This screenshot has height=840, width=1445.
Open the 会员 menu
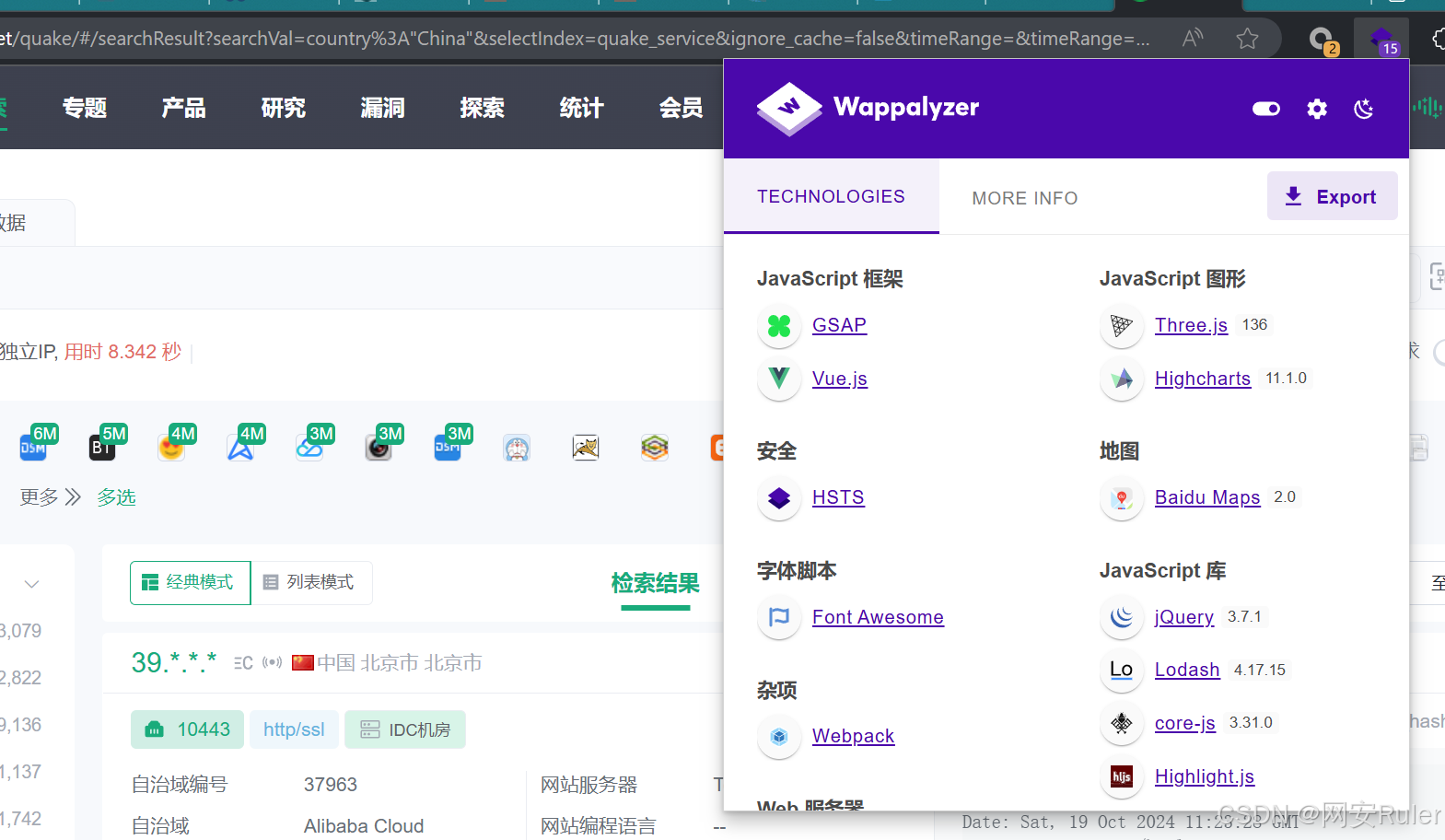coord(682,108)
